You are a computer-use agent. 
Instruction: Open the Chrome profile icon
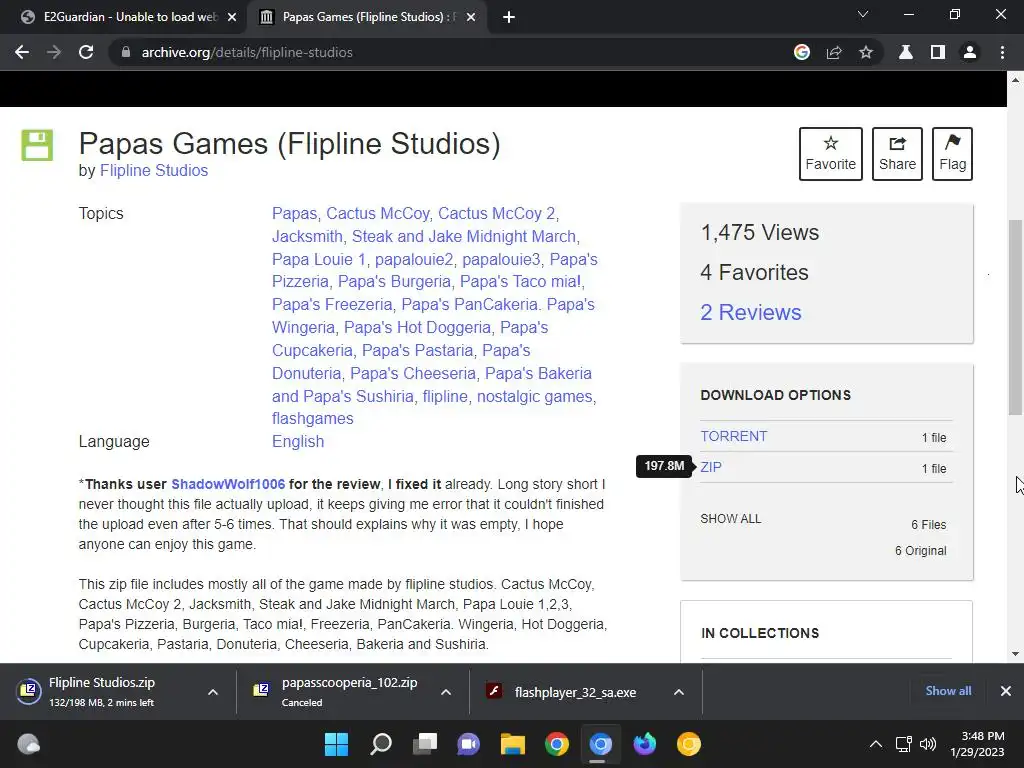(x=970, y=52)
